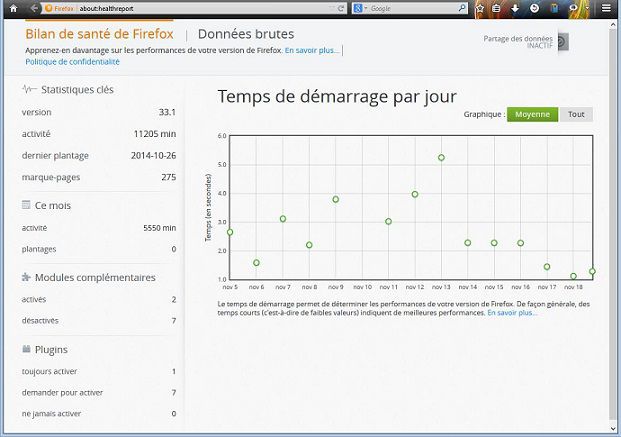621x437 pixels.
Task: Open the top En savoir plus link
Action: pos(312,51)
